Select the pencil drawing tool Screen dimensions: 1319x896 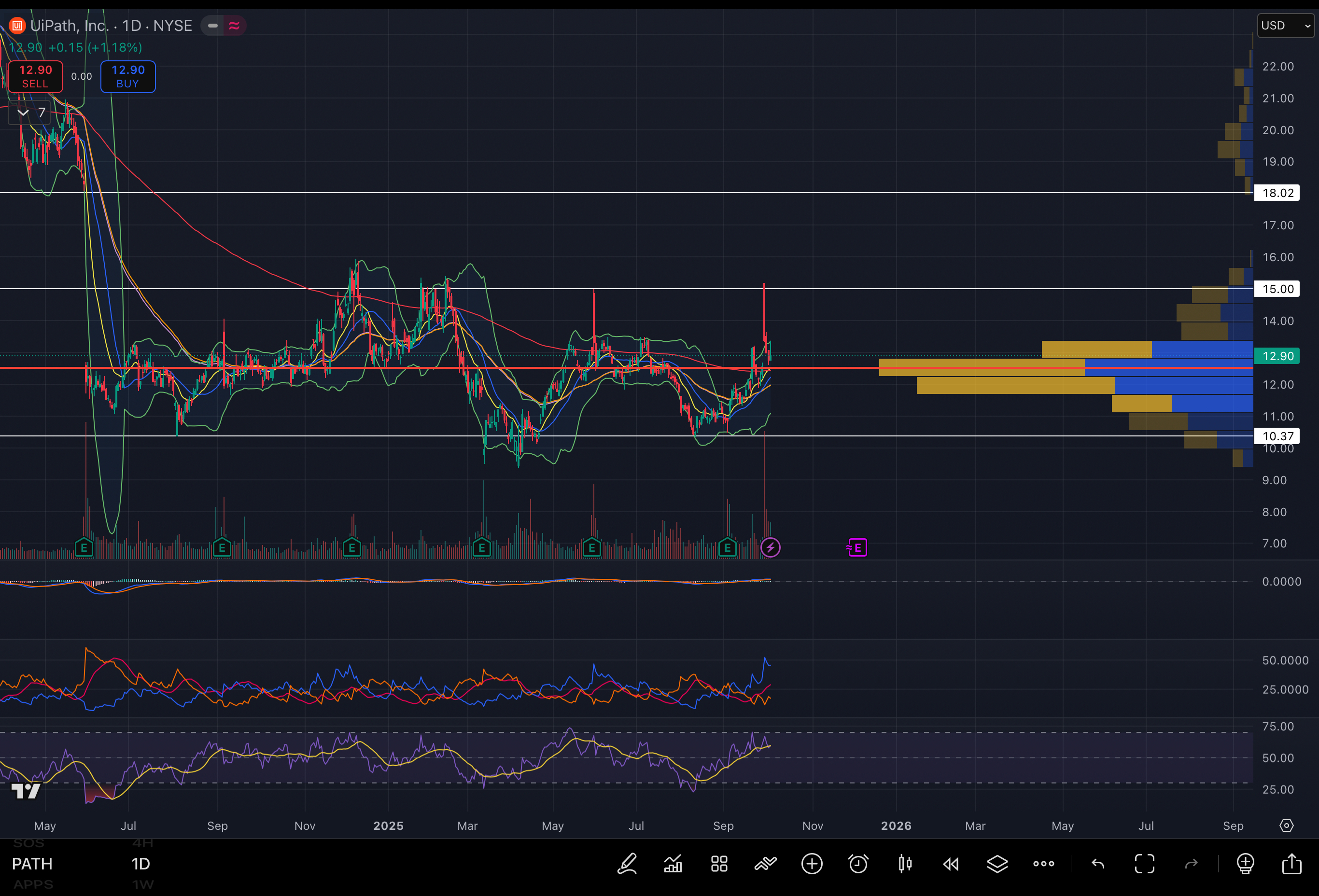point(627,864)
